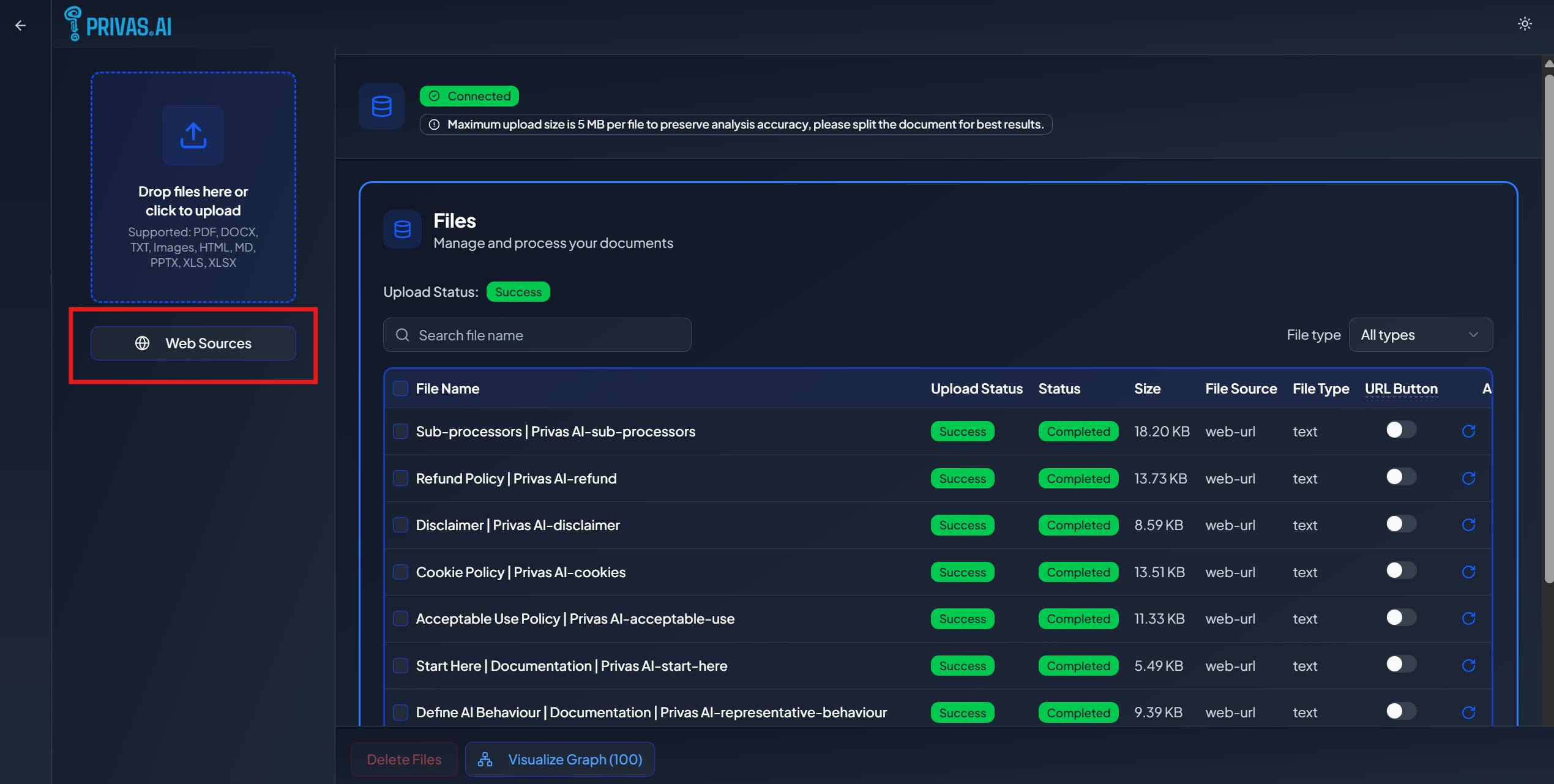Click the File Type column header
The image size is (1554, 784).
coord(1320,389)
